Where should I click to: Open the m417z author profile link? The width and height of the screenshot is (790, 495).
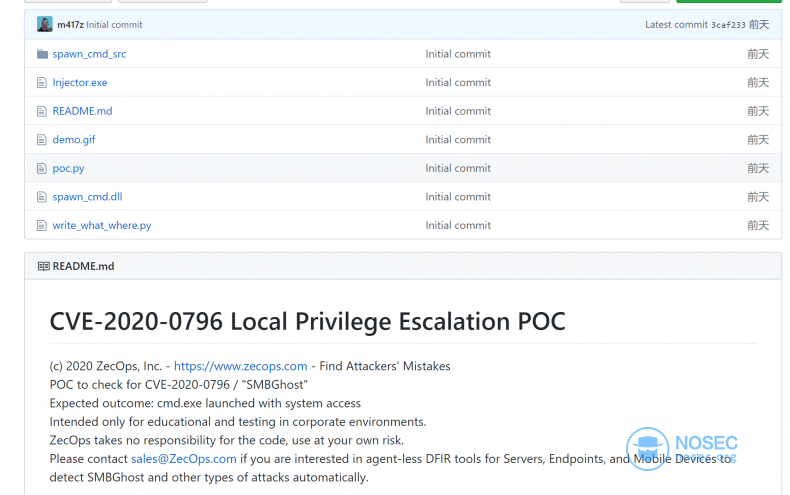[x=70, y=25]
